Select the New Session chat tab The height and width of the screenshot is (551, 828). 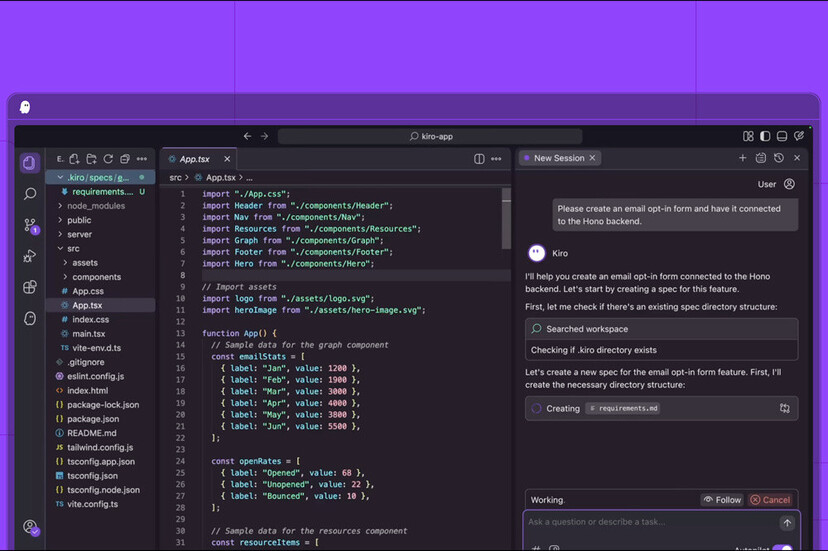coord(559,158)
